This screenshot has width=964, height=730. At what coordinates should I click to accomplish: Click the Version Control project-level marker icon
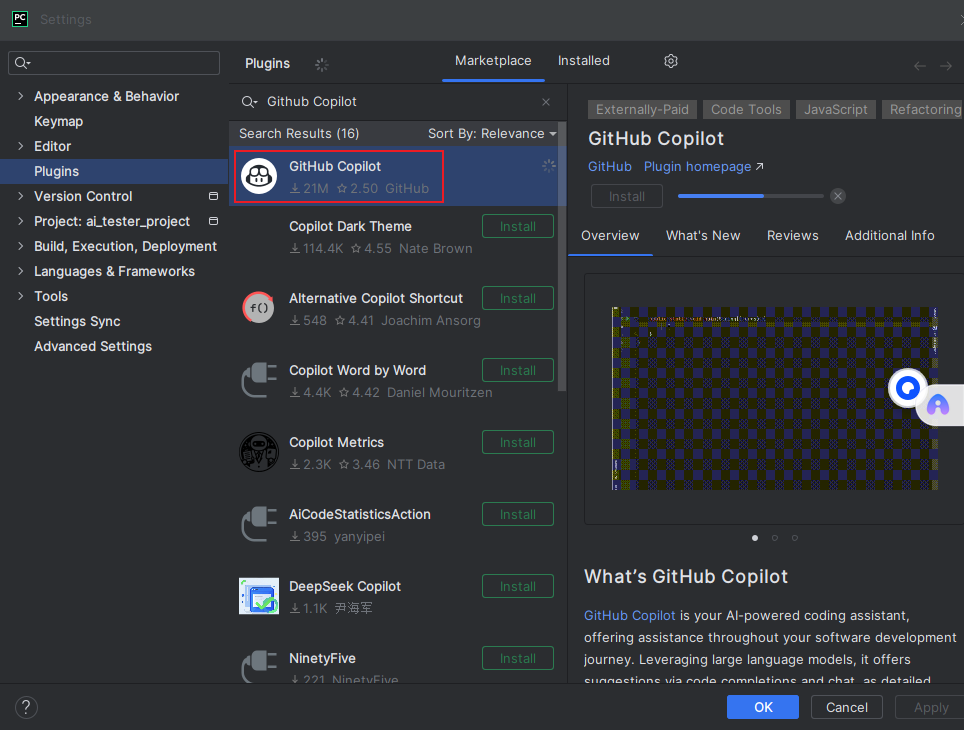(213, 196)
